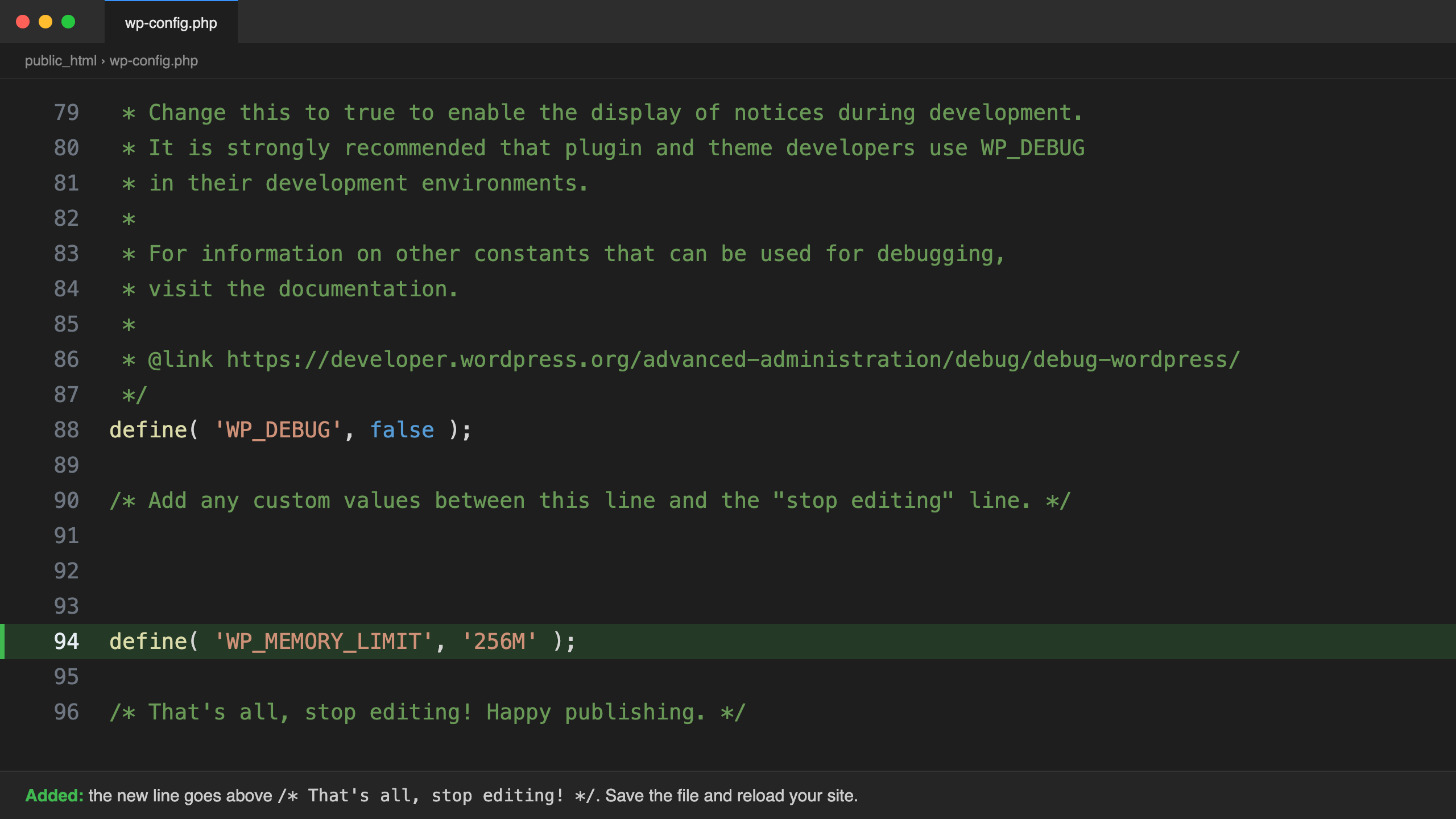Click the false keyword on line 88
This screenshot has height=819, width=1456.
tap(402, 430)
